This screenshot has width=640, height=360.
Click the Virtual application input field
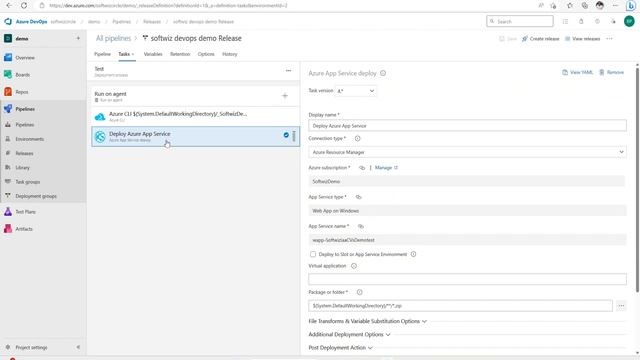[467, 279]
